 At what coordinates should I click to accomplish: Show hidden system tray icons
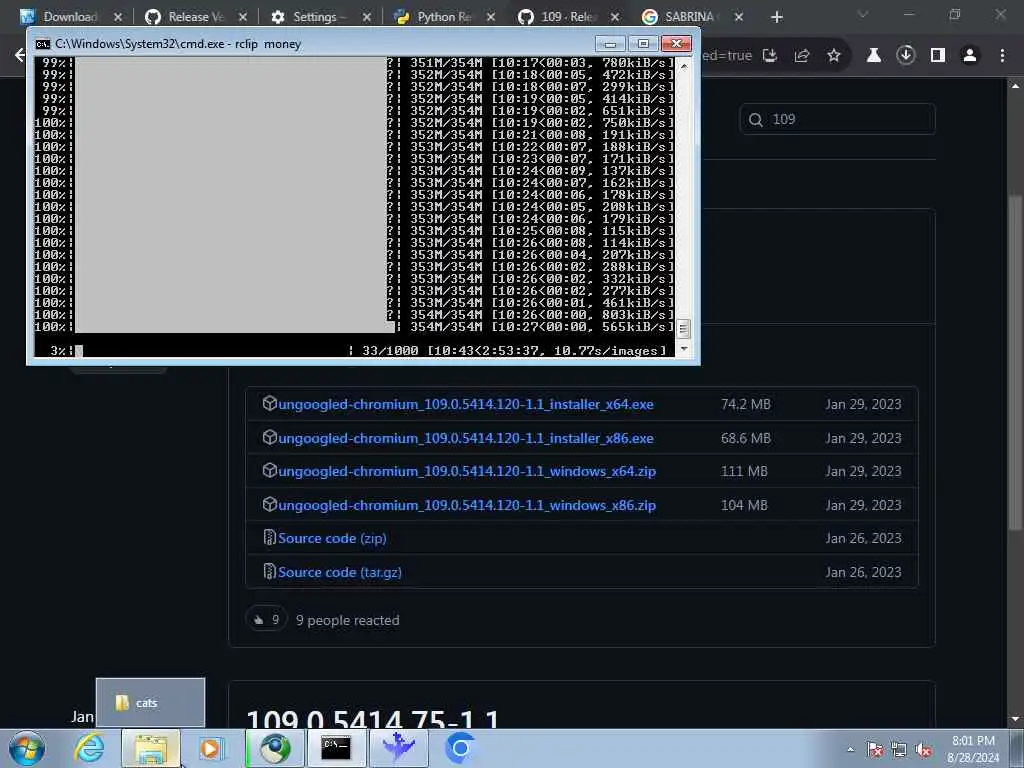point(850,750)
